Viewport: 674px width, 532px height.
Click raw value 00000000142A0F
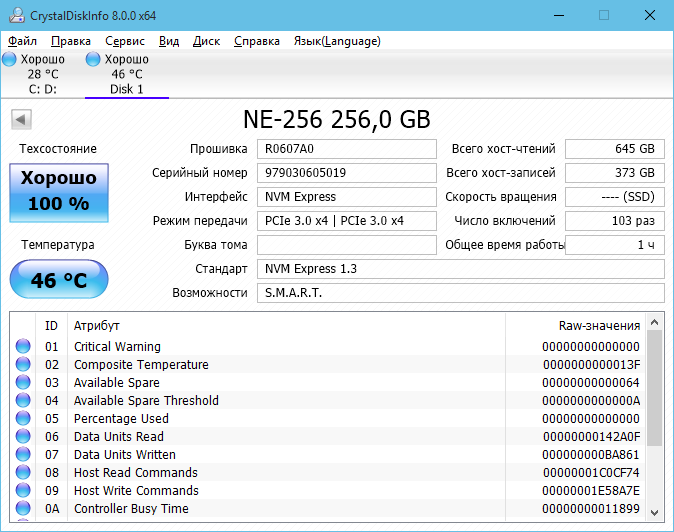[x=591, y=437]
